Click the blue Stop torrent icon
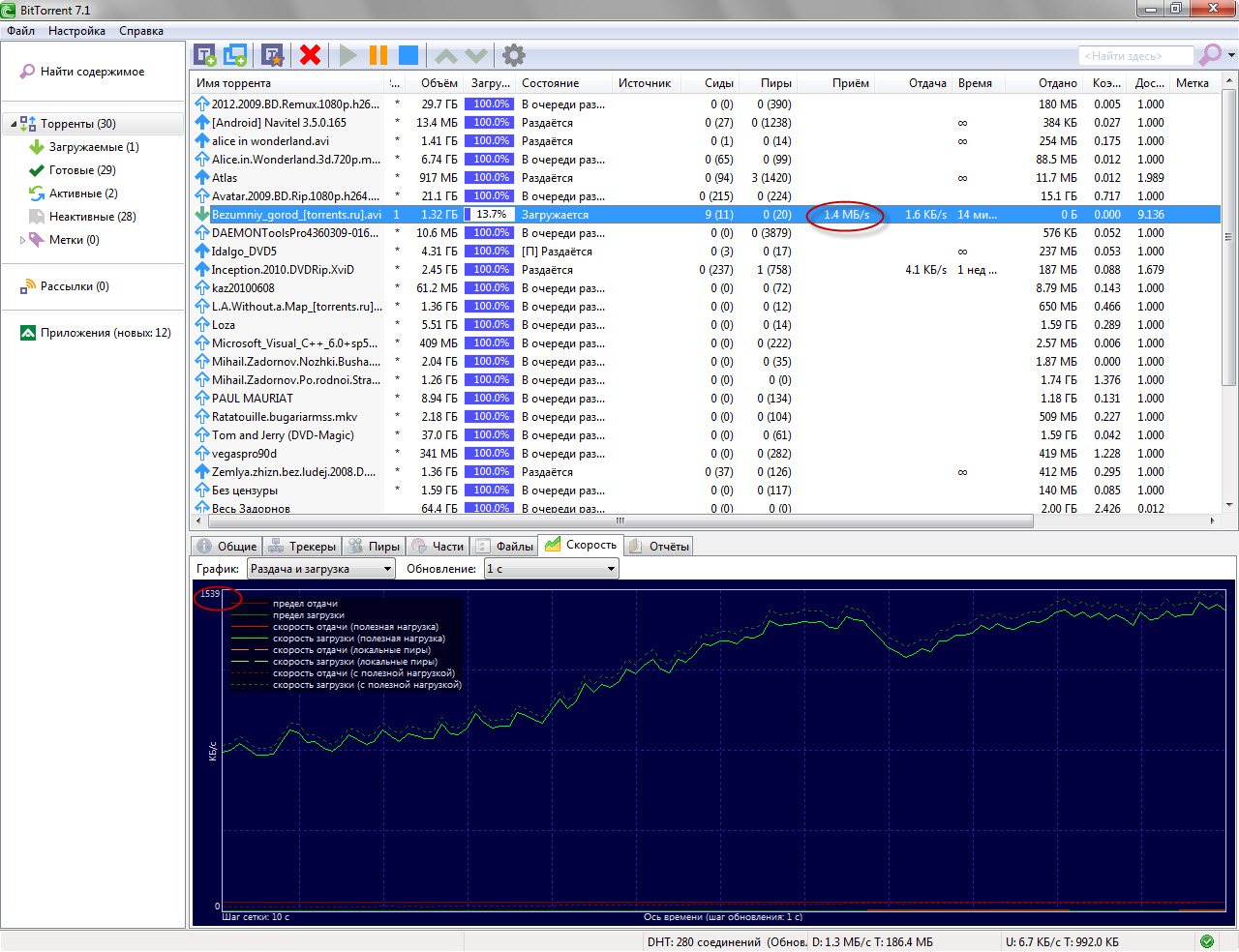 pos(408,55)
